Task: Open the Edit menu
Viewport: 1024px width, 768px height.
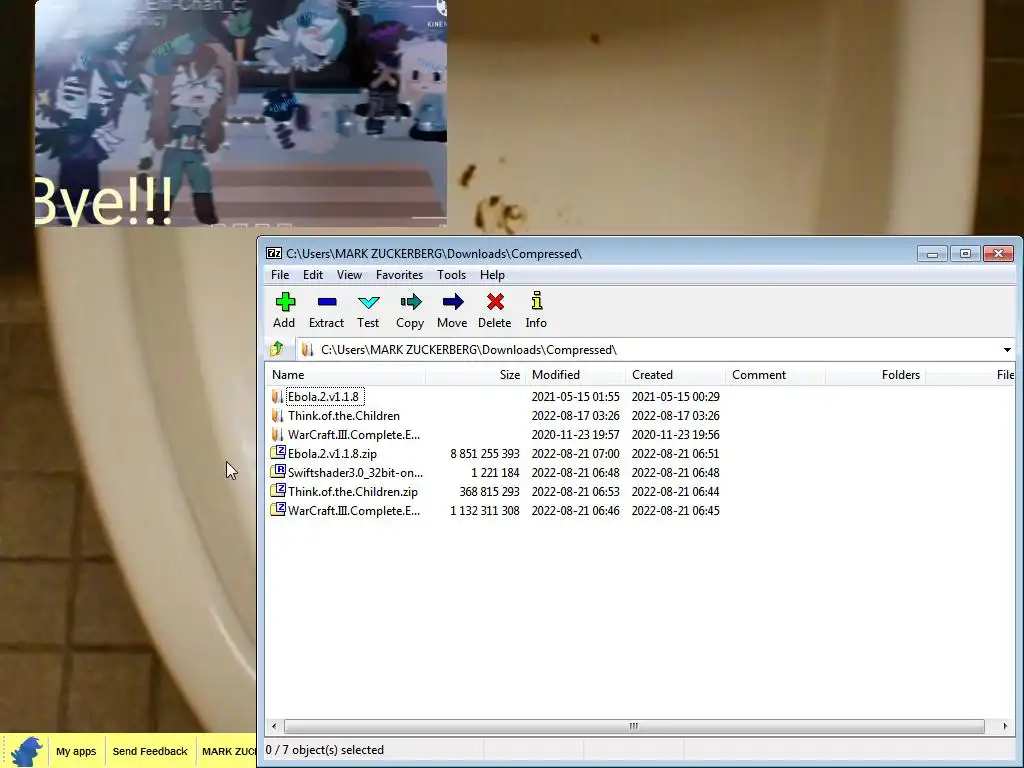Action: (313, 275)
